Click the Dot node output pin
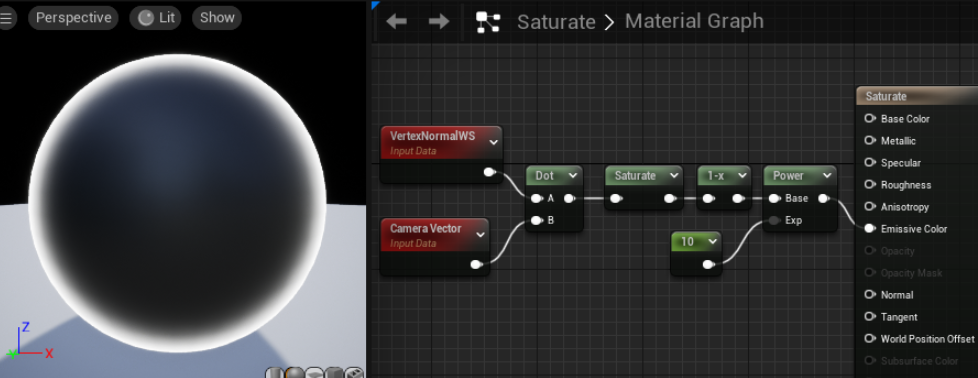 coord(569,199)
